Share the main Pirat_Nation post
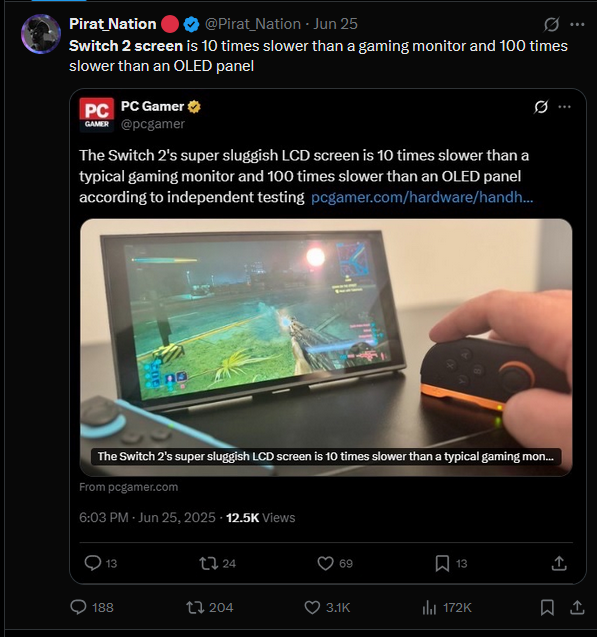The height and width of the screenshot is (637, 597). (577, 607)
